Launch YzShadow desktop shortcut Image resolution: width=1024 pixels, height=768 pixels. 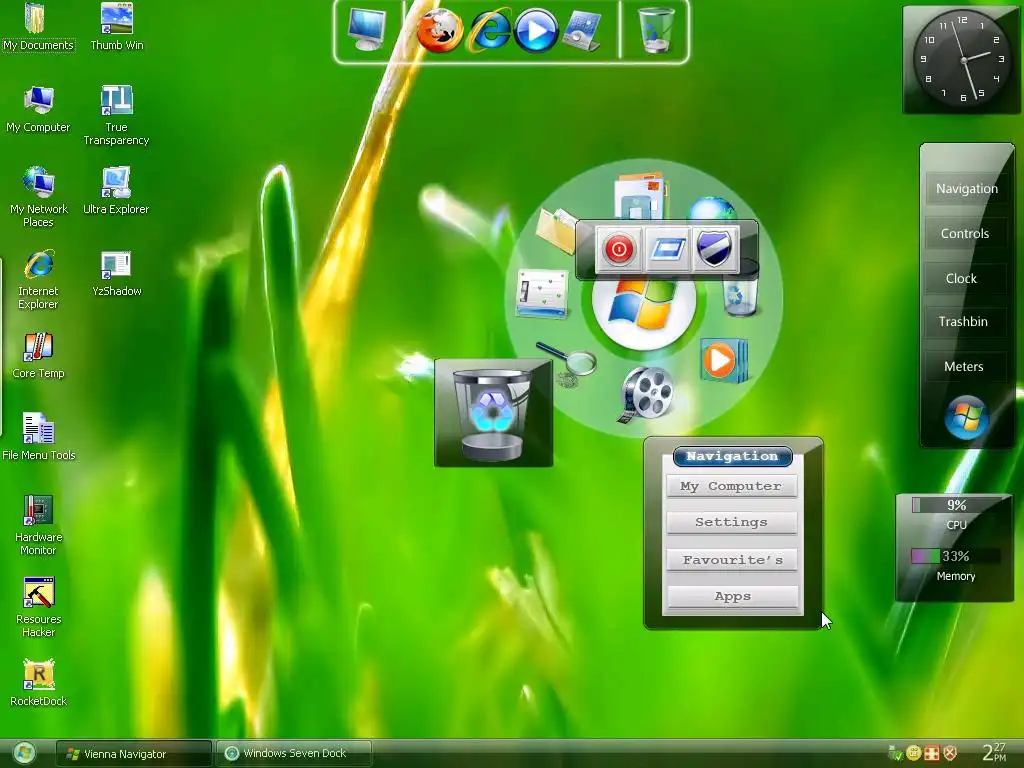pyautogui.click(x=116, y=273)
